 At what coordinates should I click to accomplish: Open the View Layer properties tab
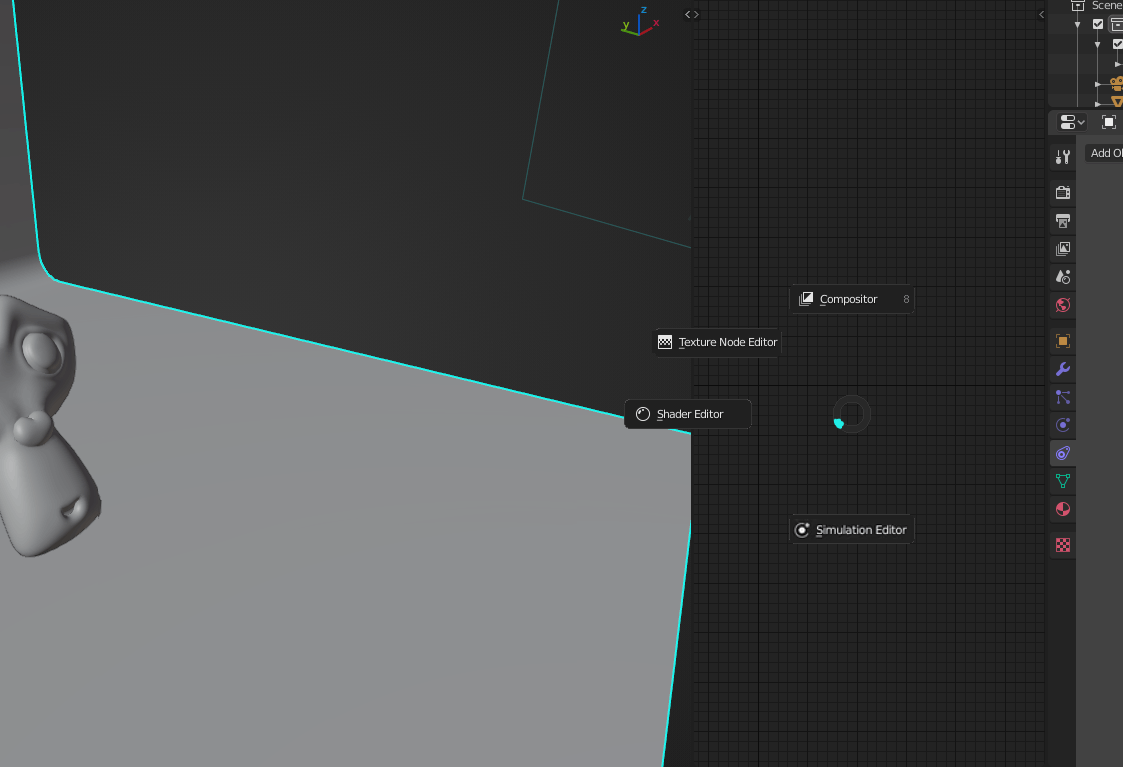tap(1063, 249)
